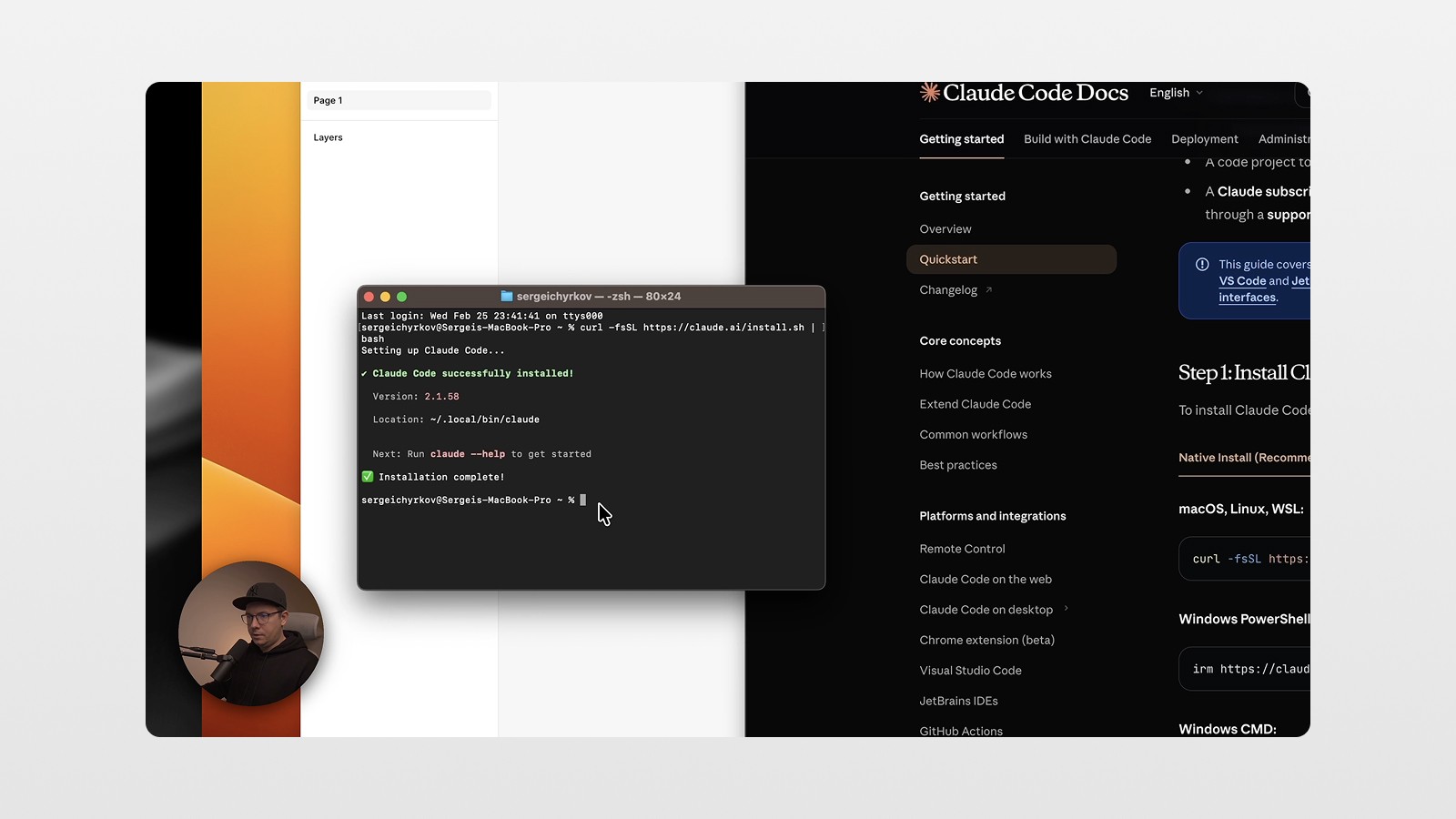Switch to the Build with Claude Code tab
1456x819 pixels.
coord(1087,138)
